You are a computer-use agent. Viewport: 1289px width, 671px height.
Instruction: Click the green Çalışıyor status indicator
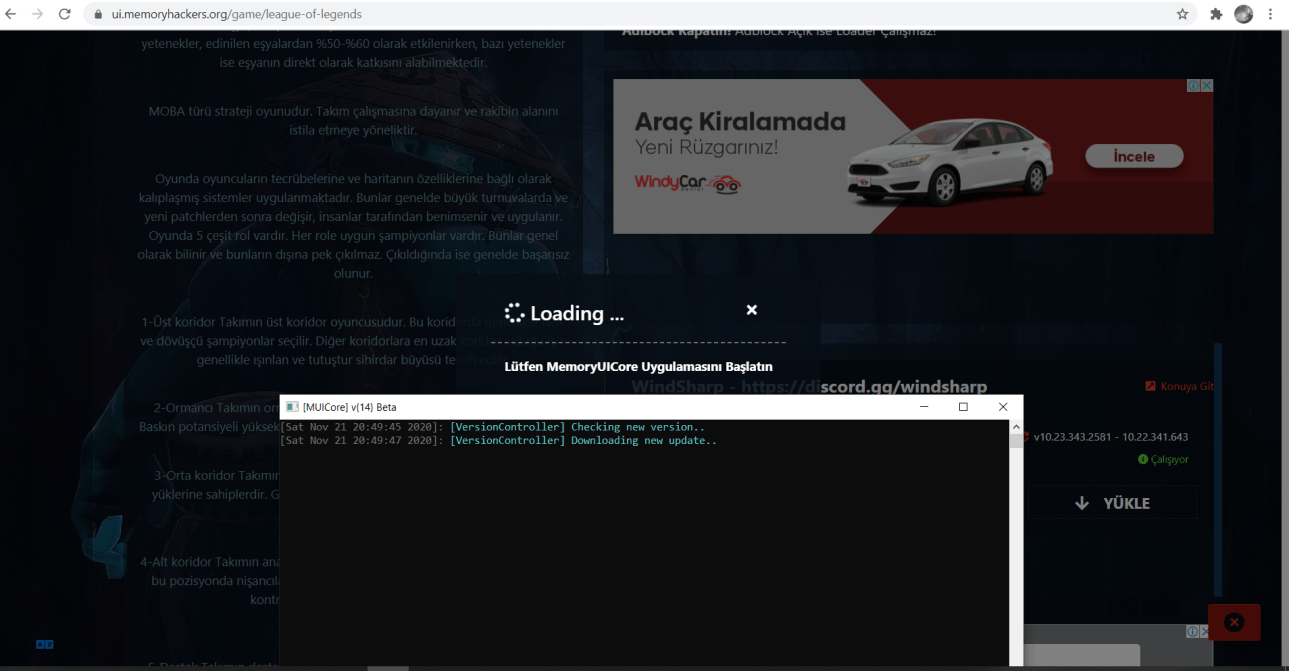coord(1163,459)
